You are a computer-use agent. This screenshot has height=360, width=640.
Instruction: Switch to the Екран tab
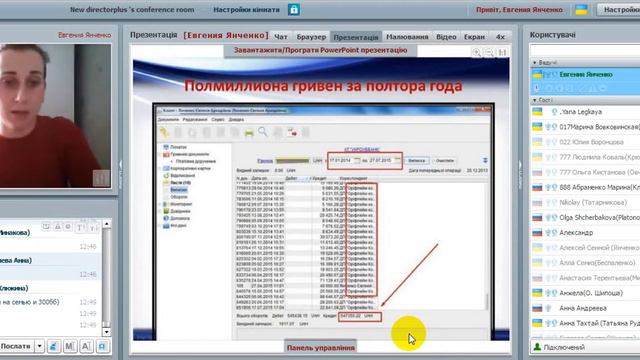pyautogui.click(x=474, y=37)
